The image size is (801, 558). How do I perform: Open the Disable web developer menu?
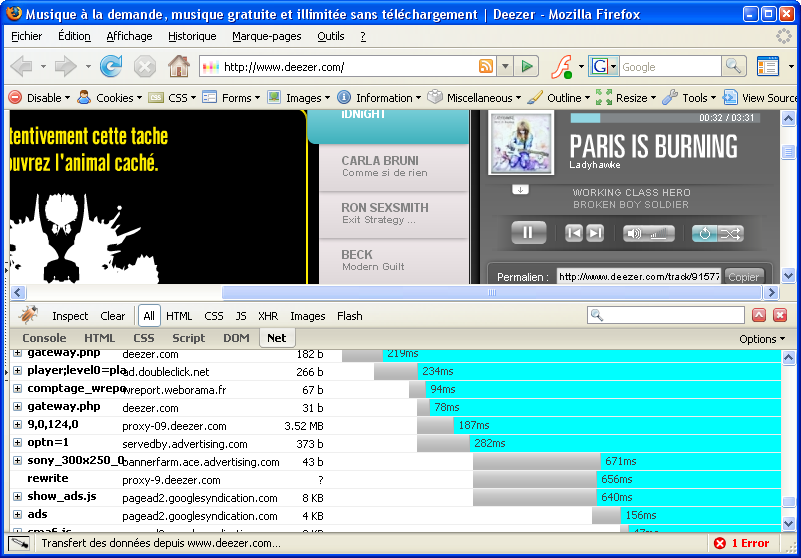[x=39, y=98]
